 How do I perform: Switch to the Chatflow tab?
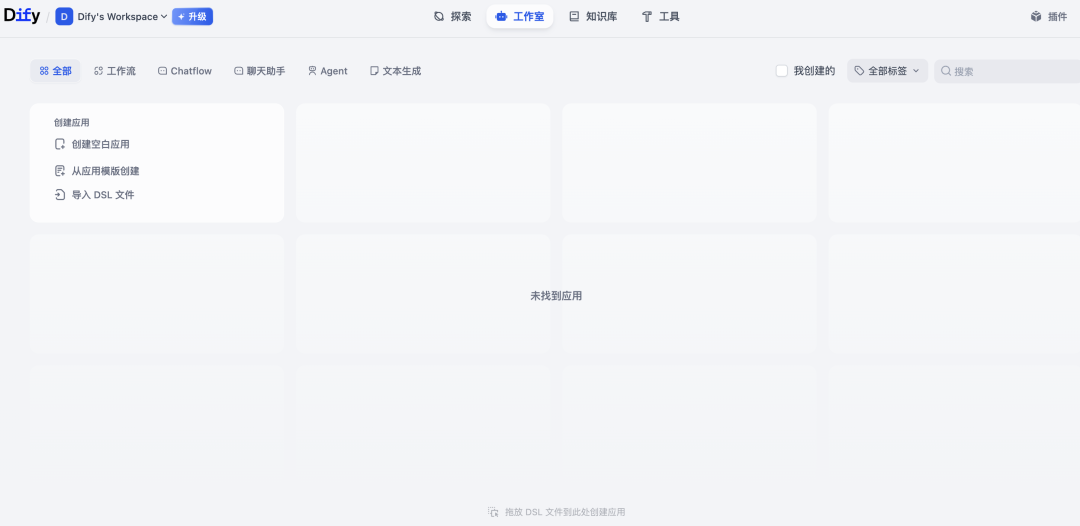pos(185,71)
